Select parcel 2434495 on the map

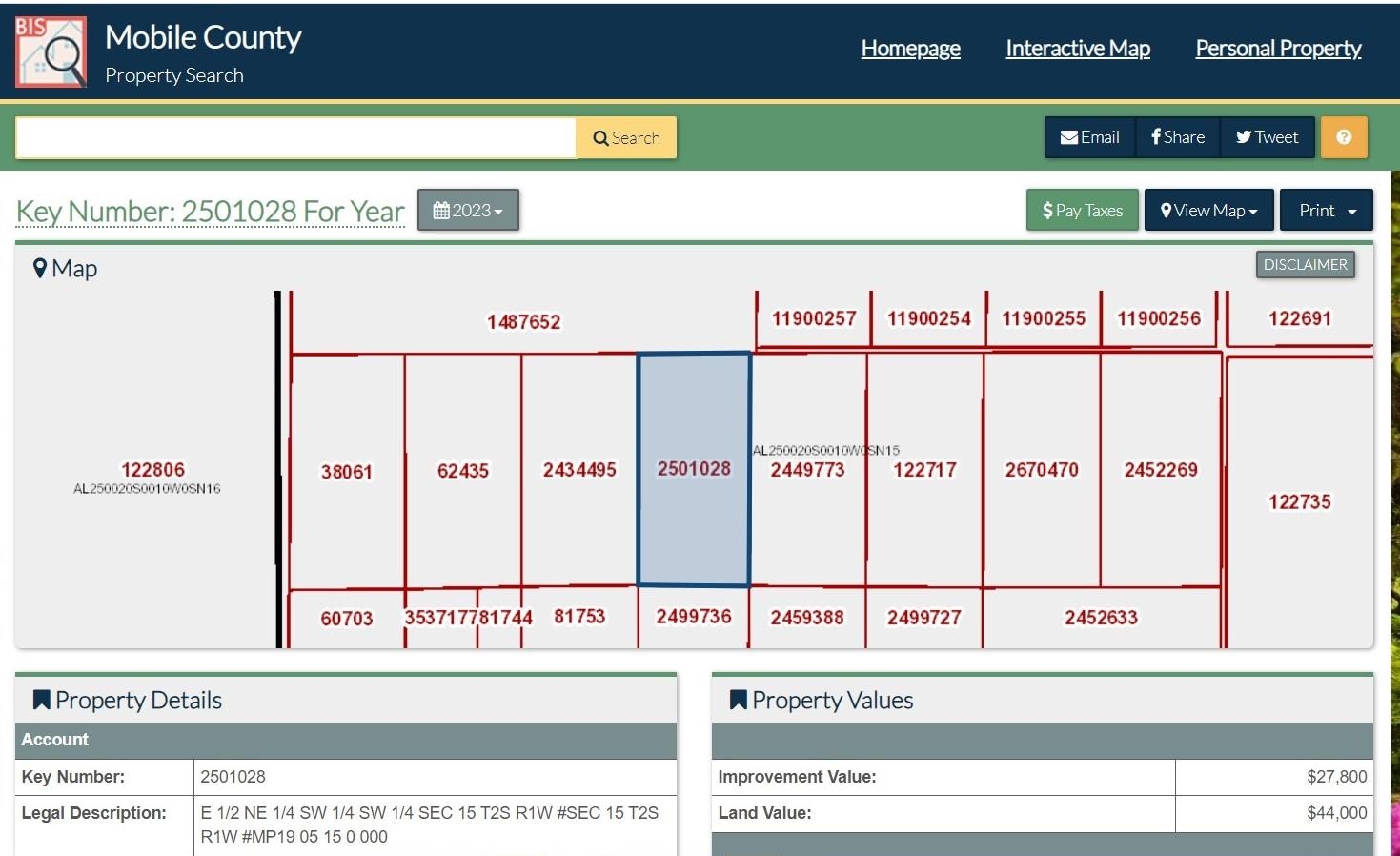point(579,469)
